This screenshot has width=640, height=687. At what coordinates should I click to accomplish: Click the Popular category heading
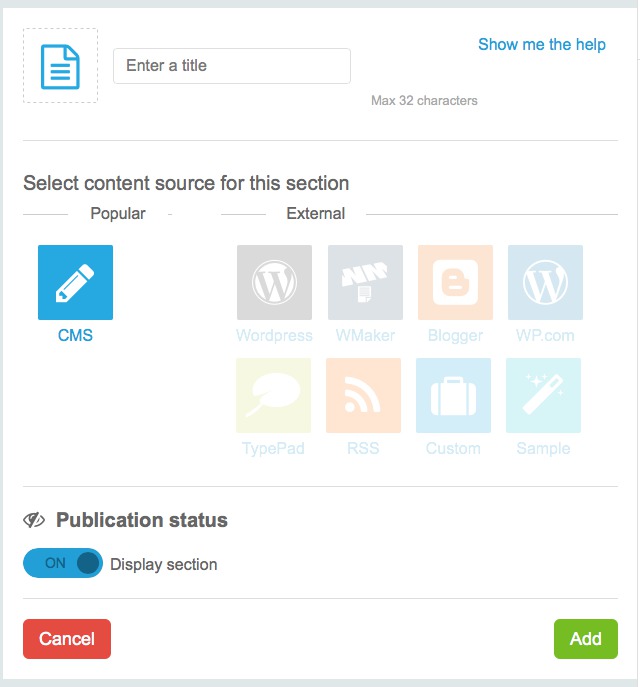point(118,213)
